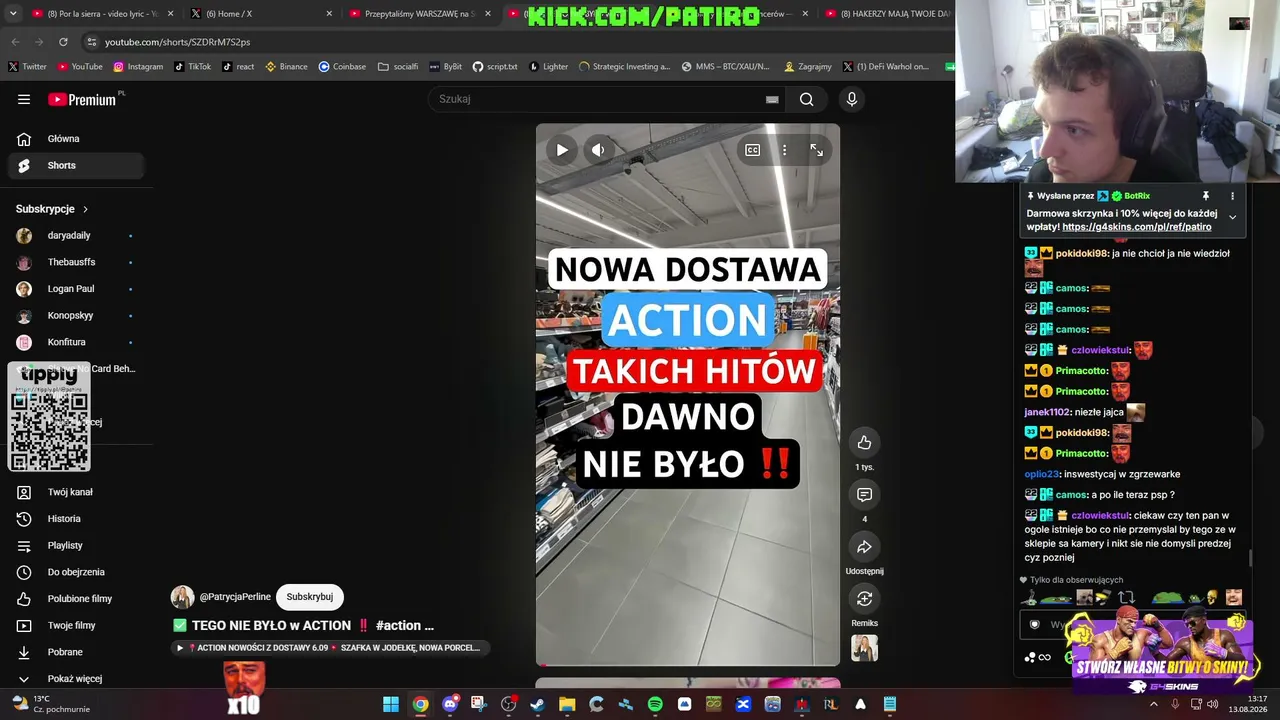Play the paused Short video
The height and width of the screenshot is (720, 1280).
point(562,150)
